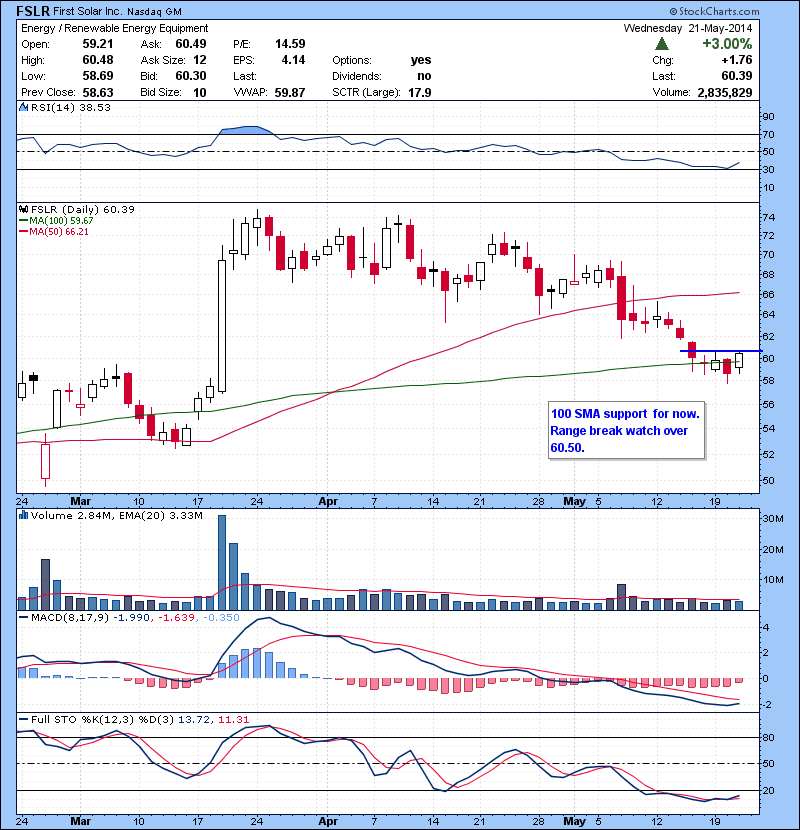This screenshot has height=830, width=800.
Task: Click the FSLR ticker symbol in the title
Action: click(x=33, y=11)
